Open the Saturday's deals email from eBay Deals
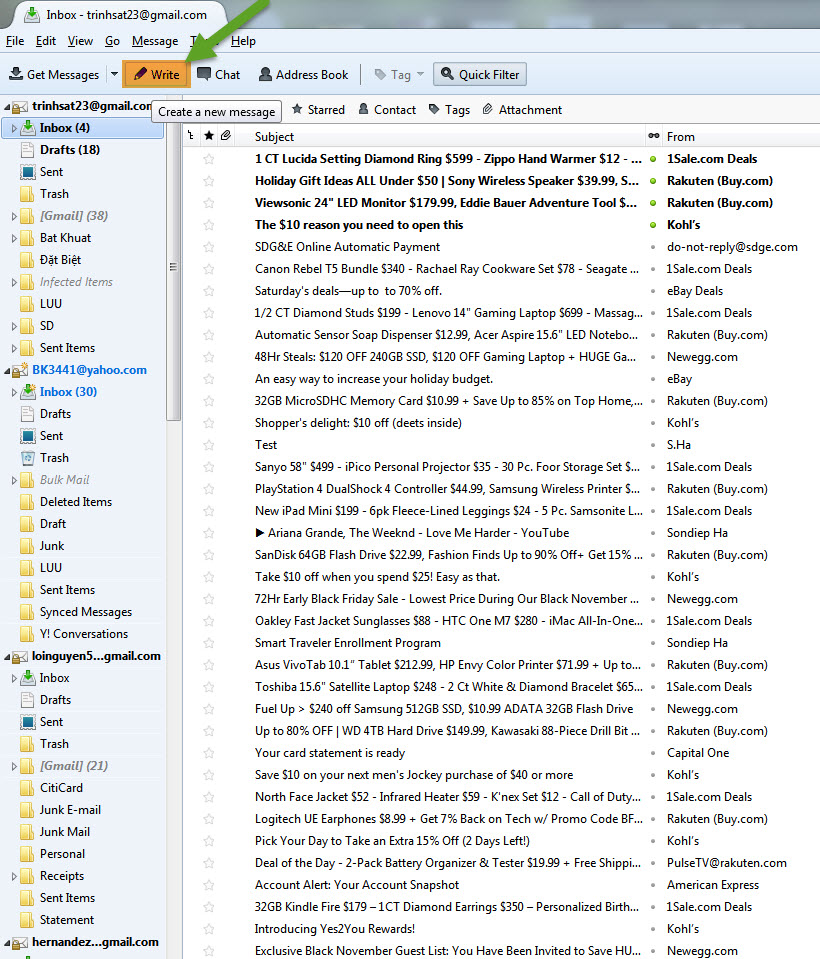820x959 pixels. [348, 291]
